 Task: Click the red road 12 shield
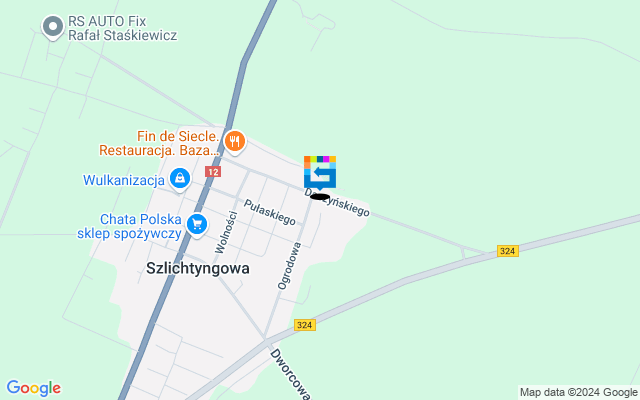click(213, 172)
